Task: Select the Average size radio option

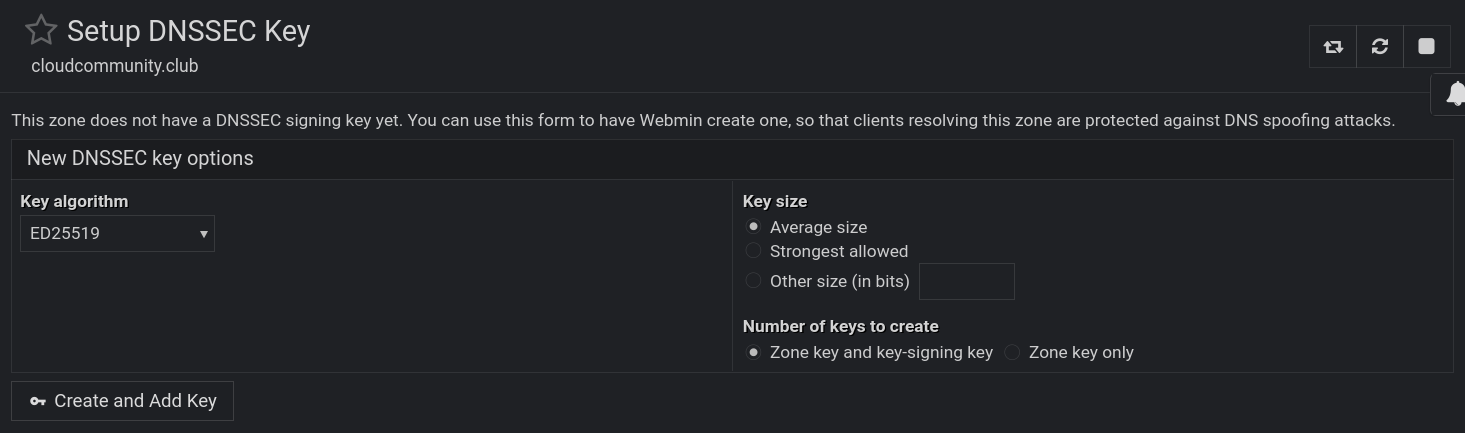Action: [754, 227]
